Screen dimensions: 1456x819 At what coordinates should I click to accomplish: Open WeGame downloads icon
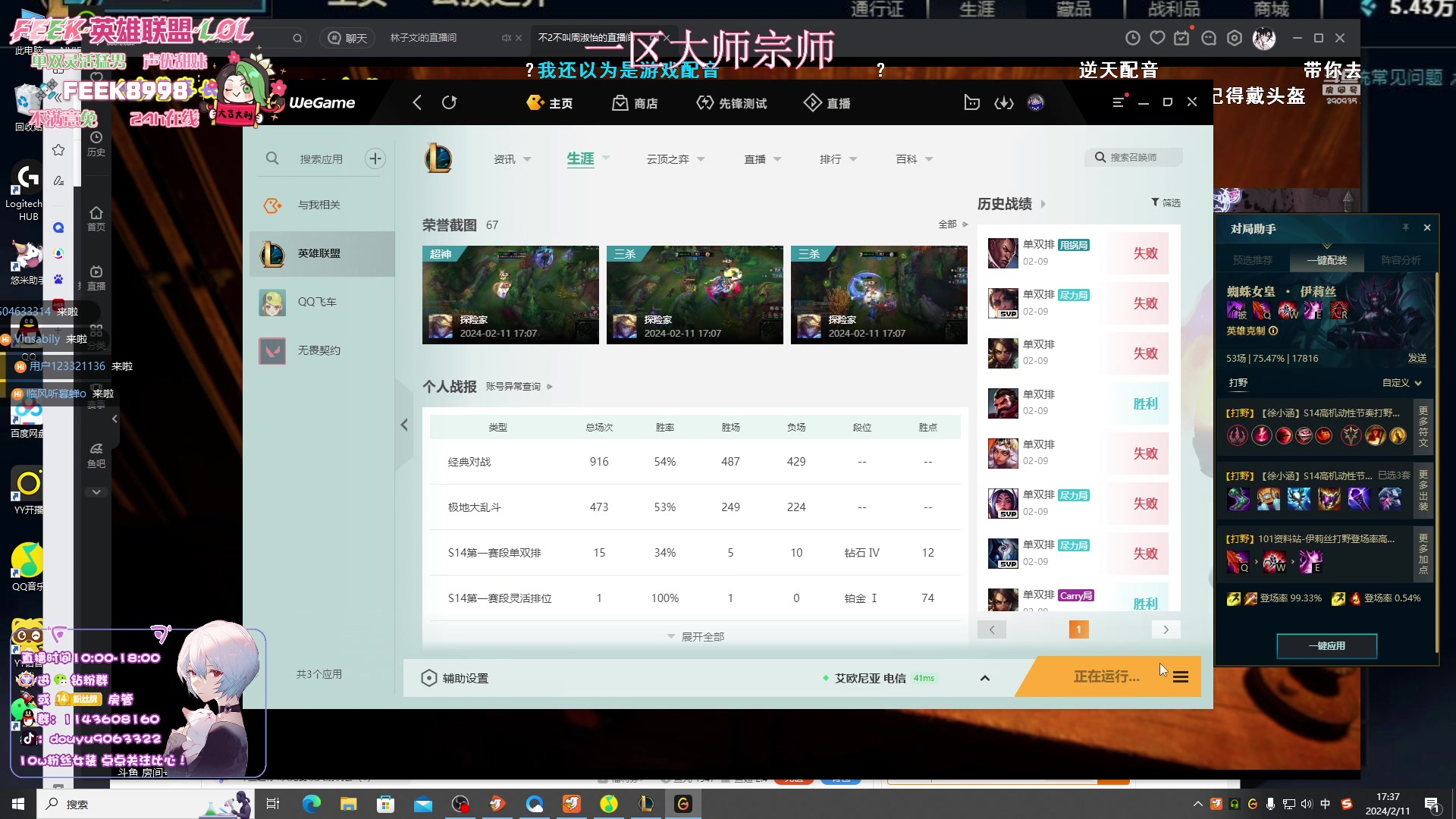[x=1004, y=102]
